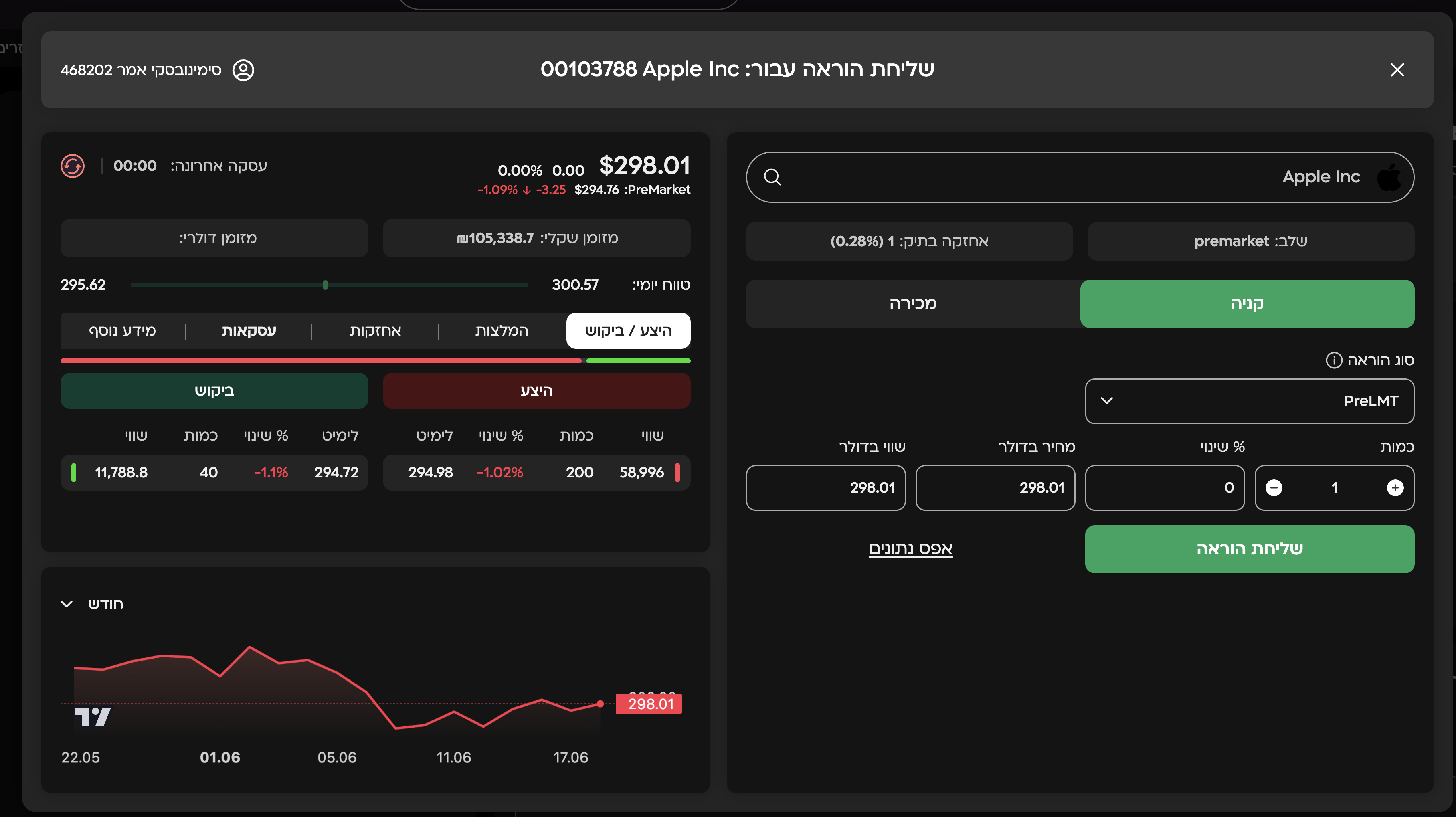Click the green ביקוש demand header
Image resolution: width=1456 pixels, height=817 pixels.
pyautogui.click(x=214, y=391)
